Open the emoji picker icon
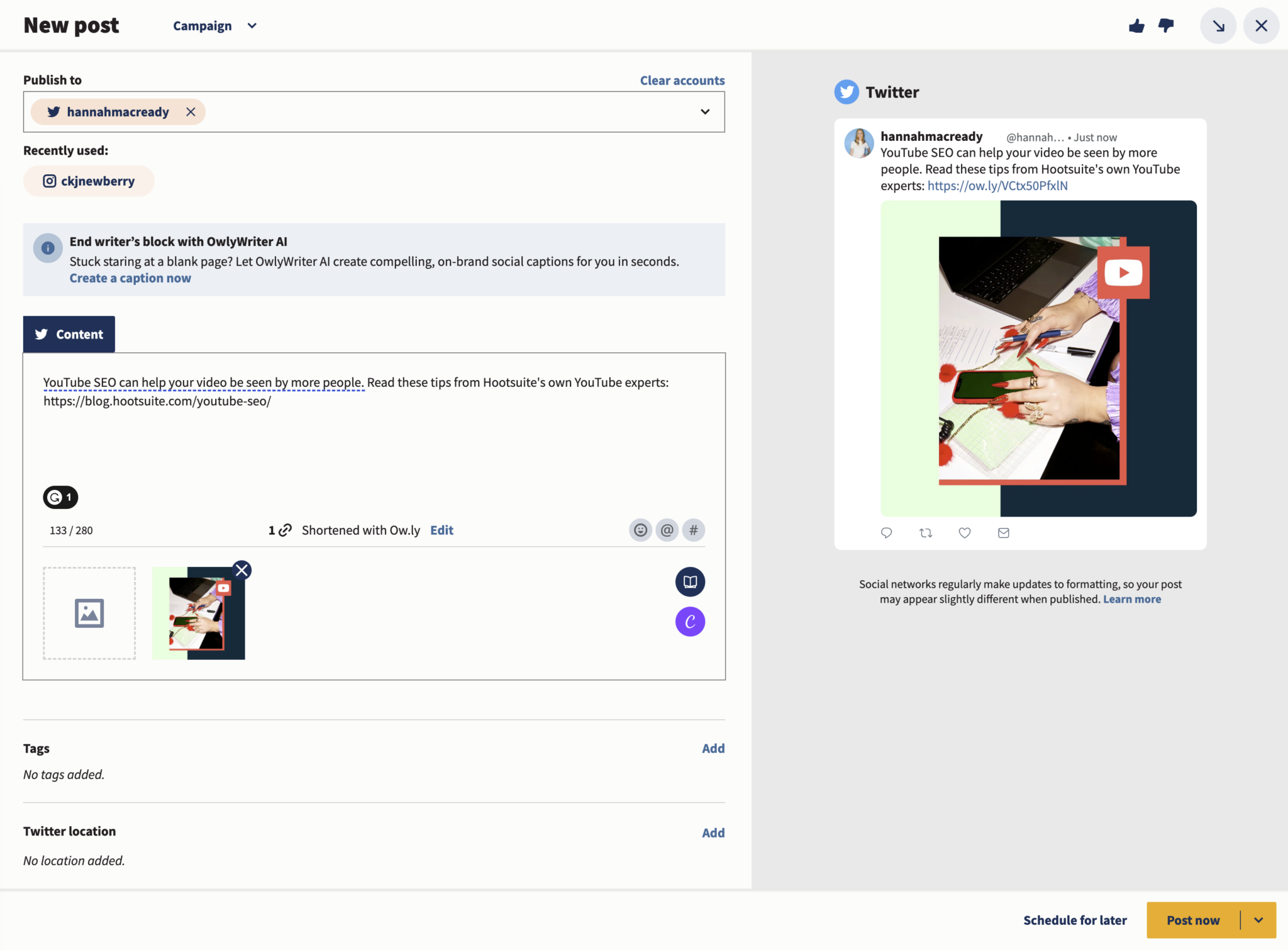 click(x=640, y=530)
